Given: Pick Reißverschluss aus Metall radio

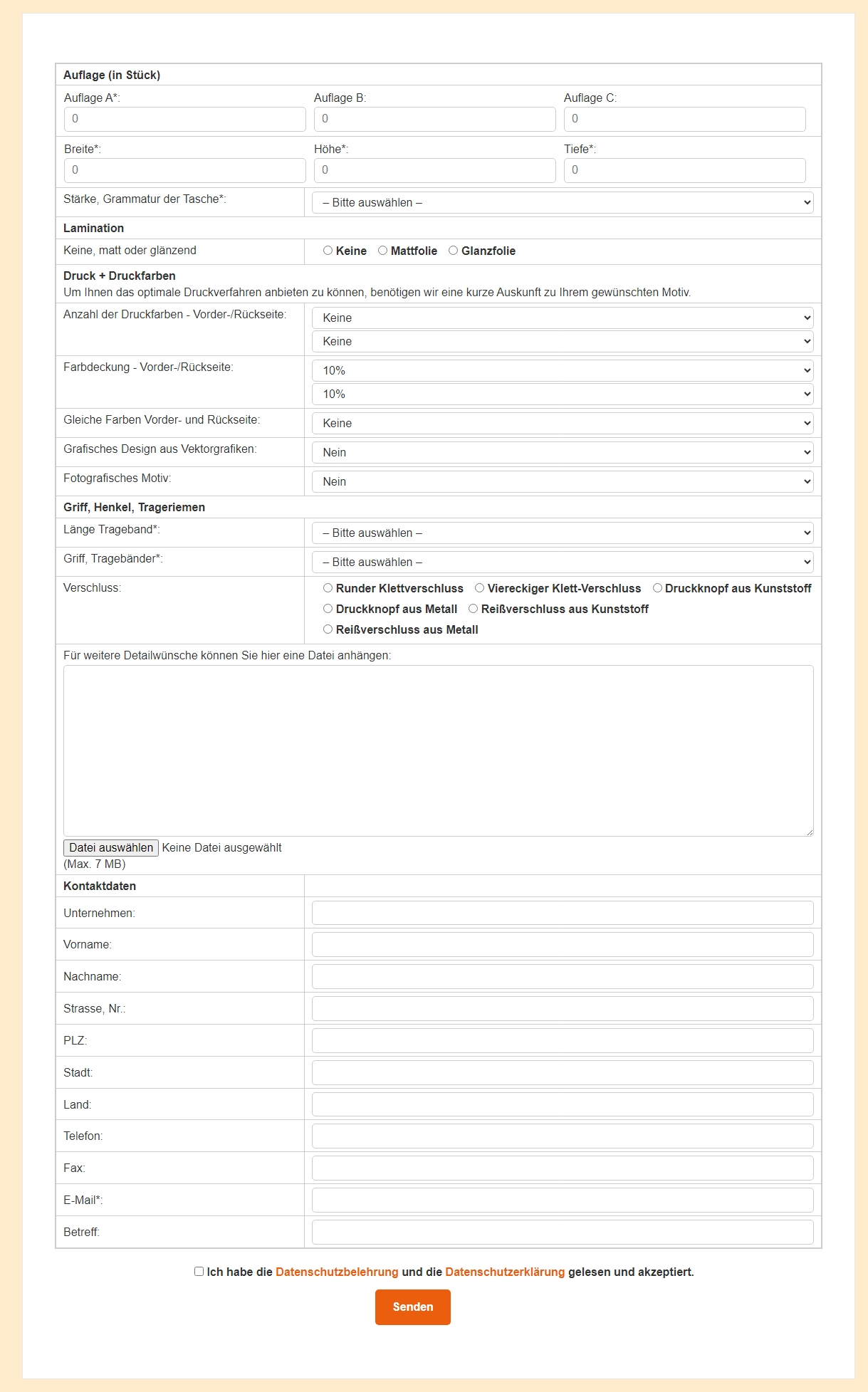Looking at the screenshot, I should pyautogui.click(x=328, y=629).
